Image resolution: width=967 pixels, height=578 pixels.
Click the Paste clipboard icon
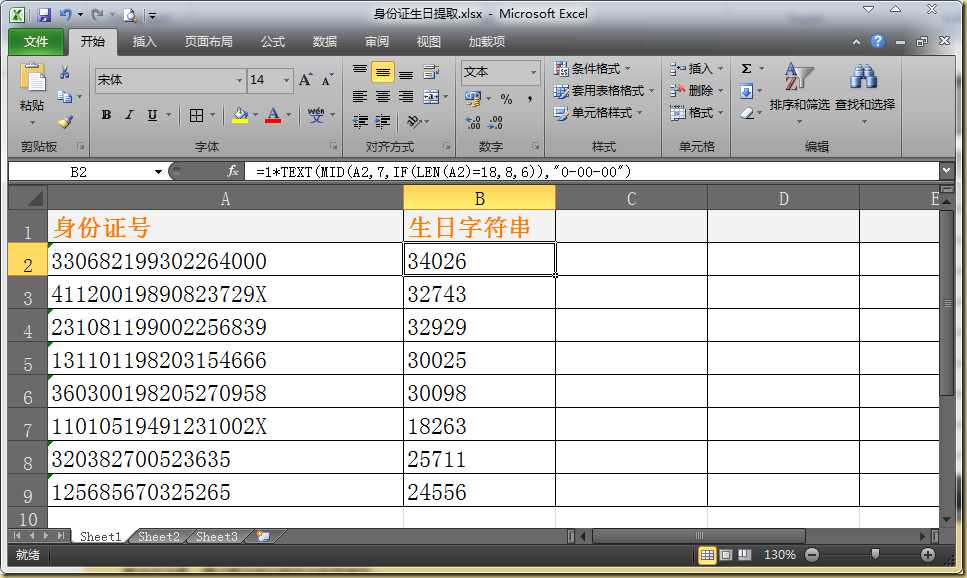[x=32, y=78]
